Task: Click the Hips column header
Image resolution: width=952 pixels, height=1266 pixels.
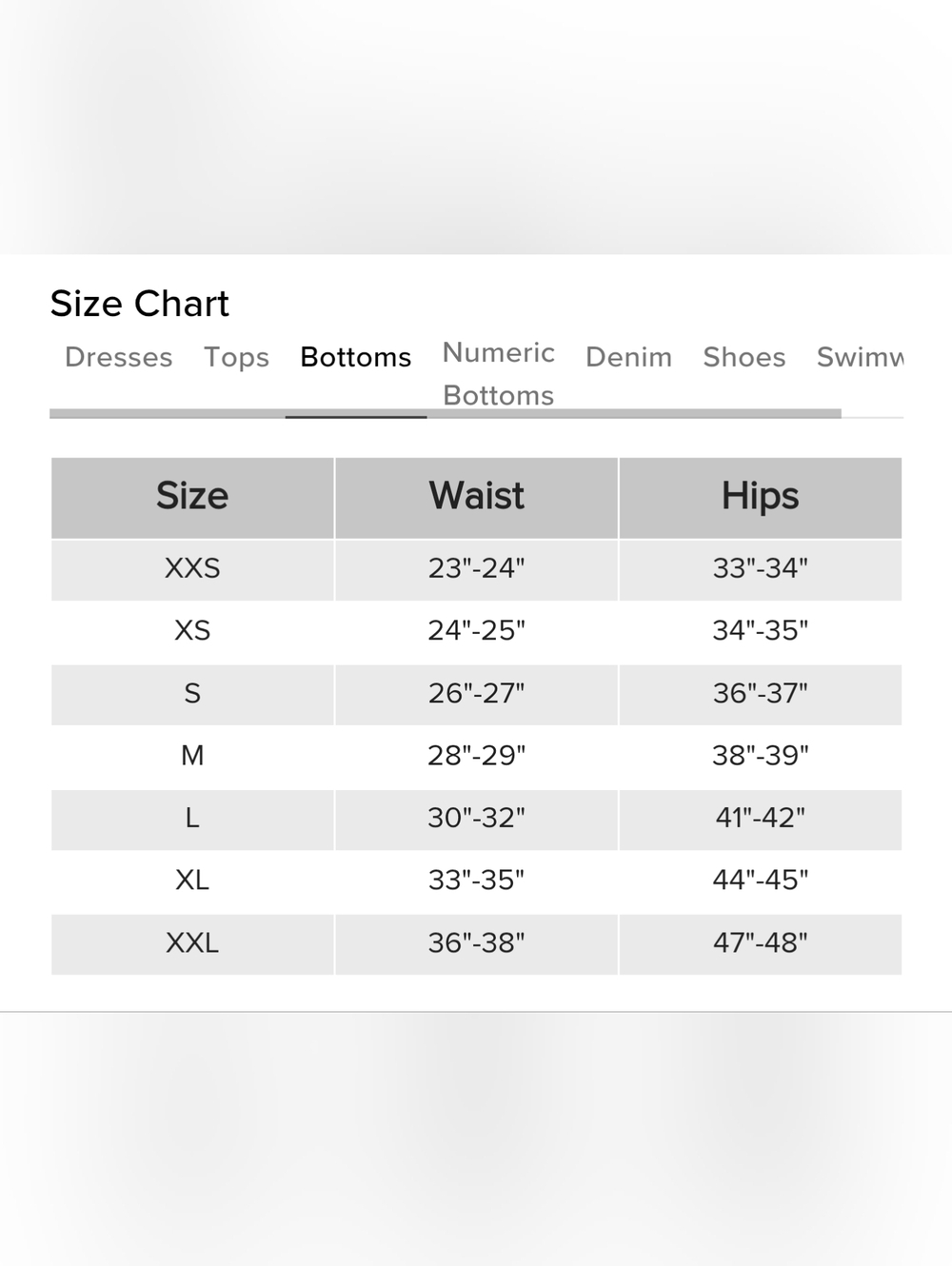Action: click(761, 497)
